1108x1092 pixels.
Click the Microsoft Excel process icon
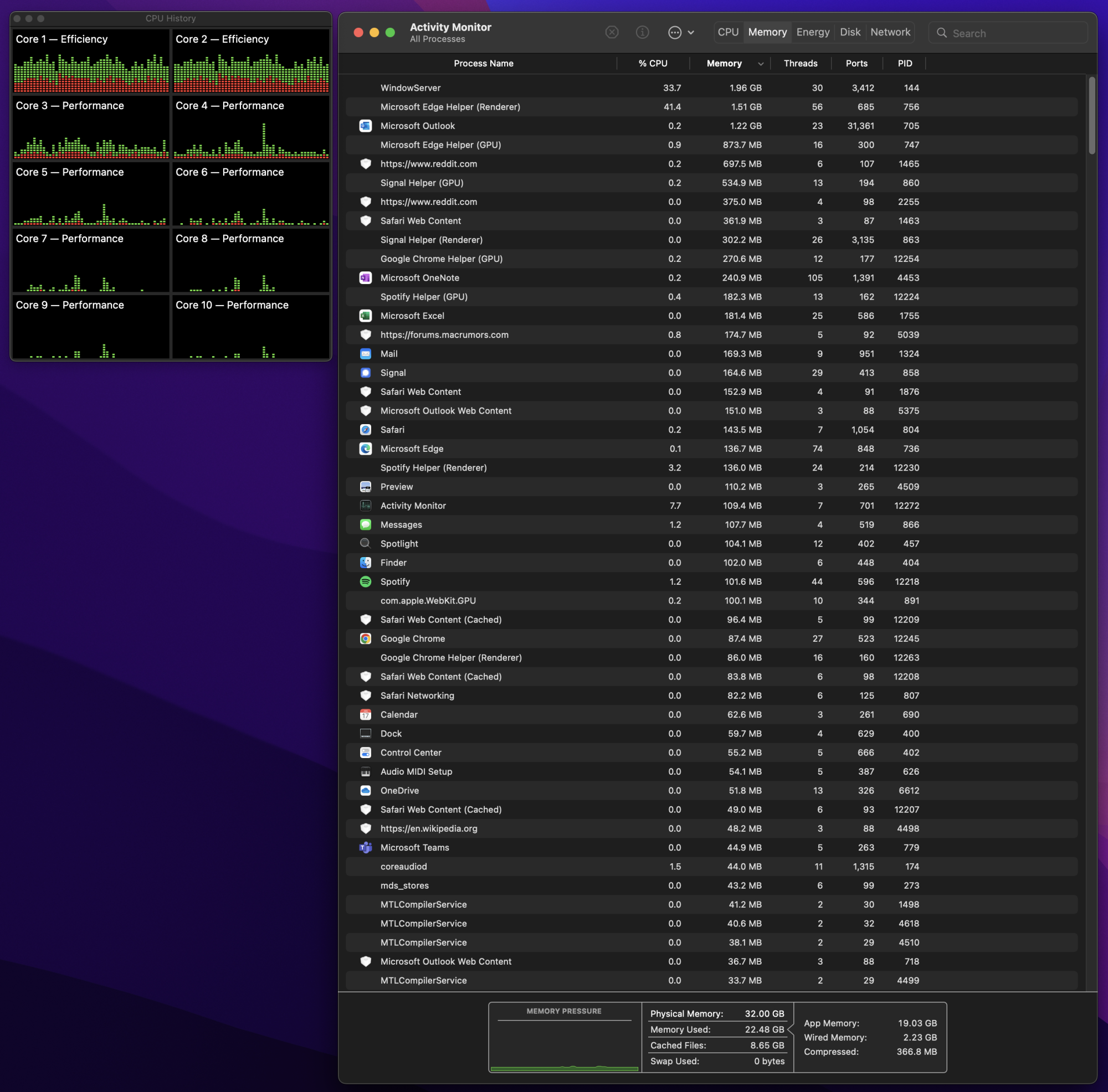(x=365, y=315)
